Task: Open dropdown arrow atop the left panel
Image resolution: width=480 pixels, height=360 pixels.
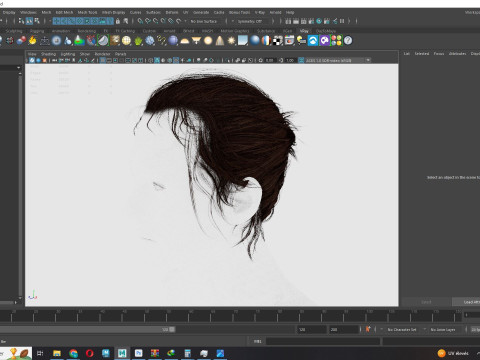Action: (19, 68)
